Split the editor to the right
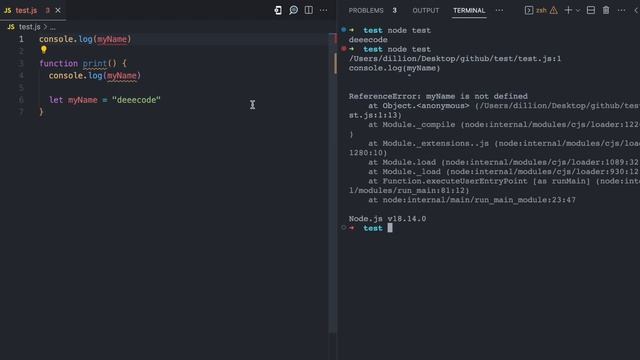This screenshot has height=360, width=640. [x=309, y=10]
